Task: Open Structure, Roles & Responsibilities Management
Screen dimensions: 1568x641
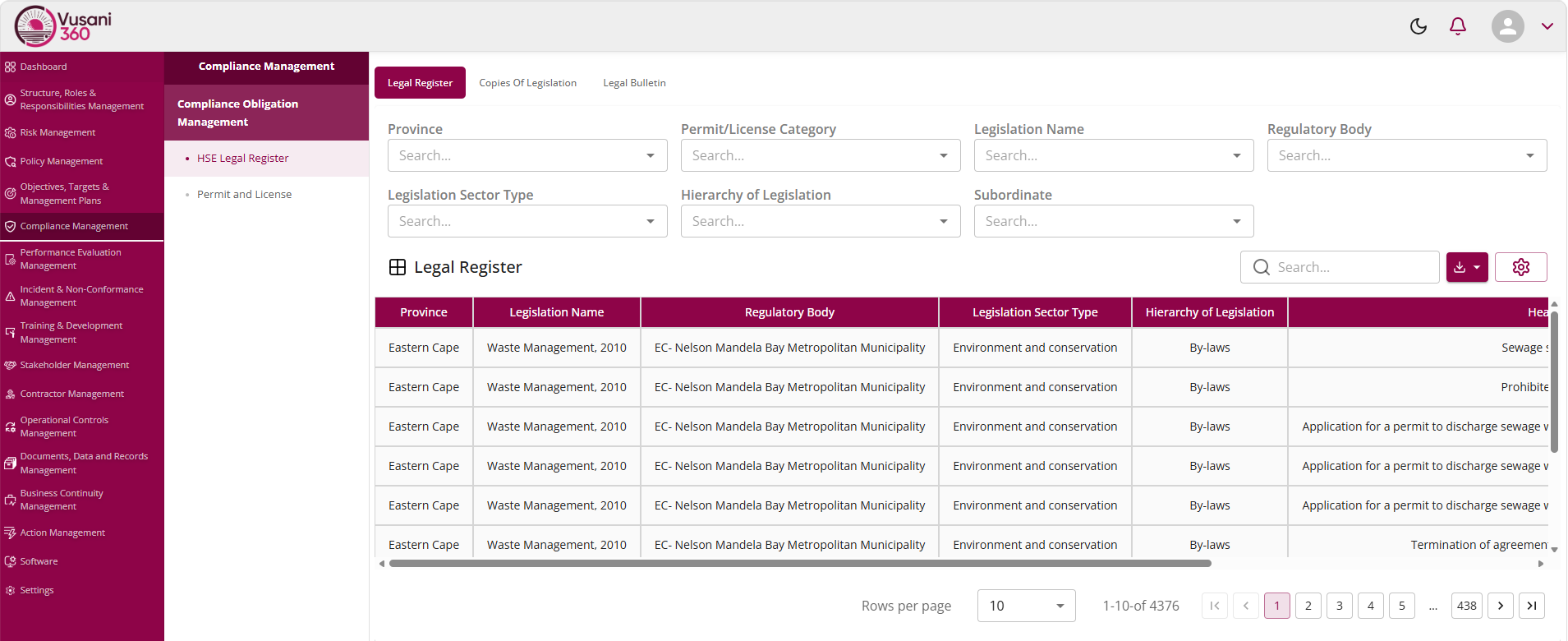Action: point(82,99)
